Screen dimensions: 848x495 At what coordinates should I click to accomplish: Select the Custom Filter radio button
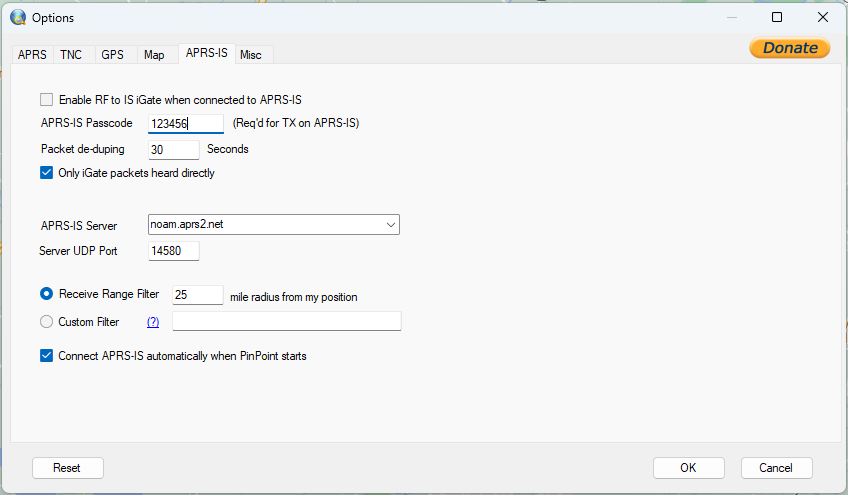pyautogui.click(x=47, y=321)
